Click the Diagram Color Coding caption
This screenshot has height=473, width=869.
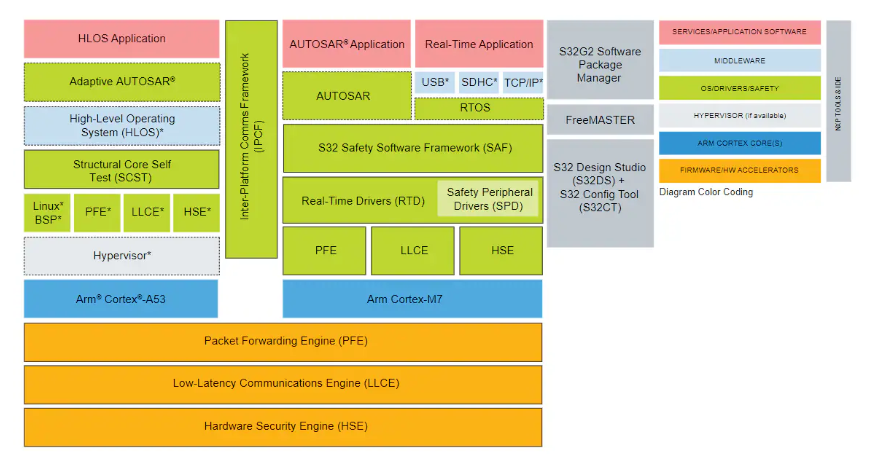(706, 192)
